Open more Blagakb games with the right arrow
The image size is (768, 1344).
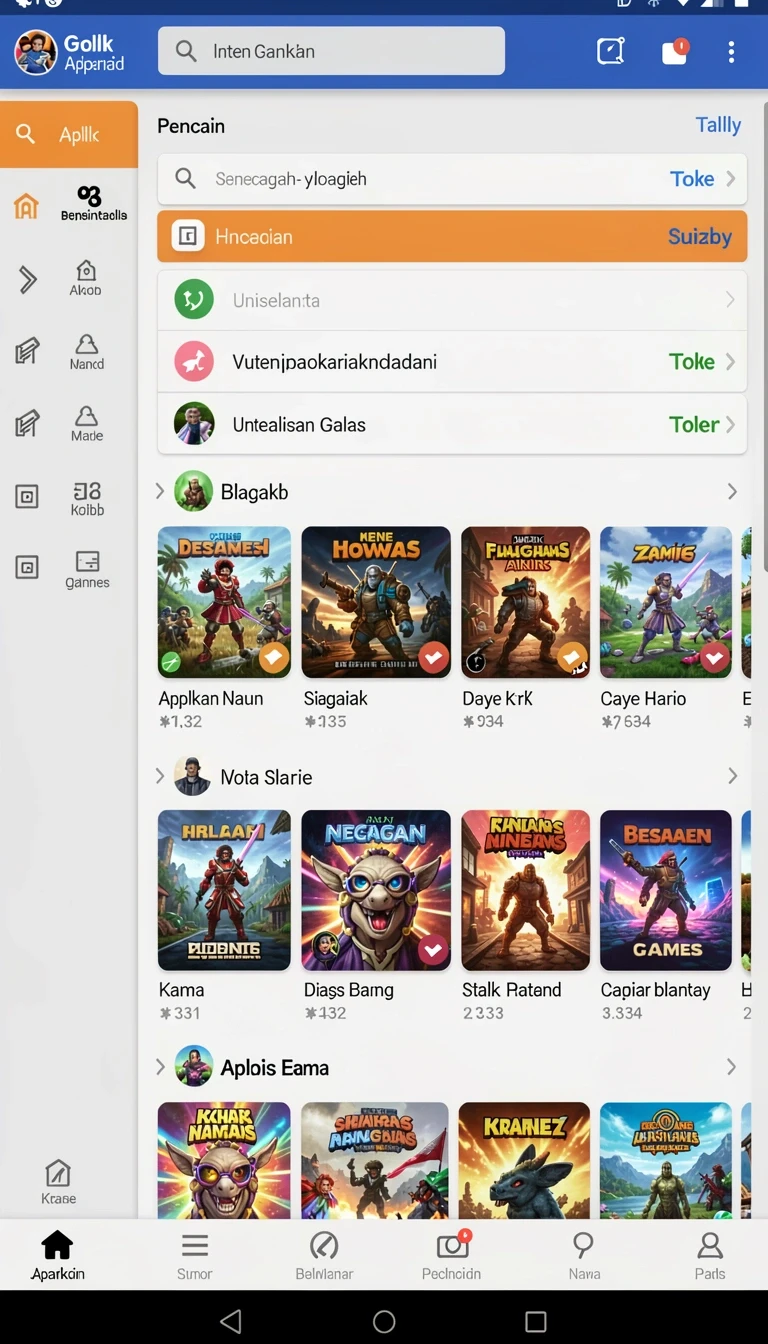point(732,491)
